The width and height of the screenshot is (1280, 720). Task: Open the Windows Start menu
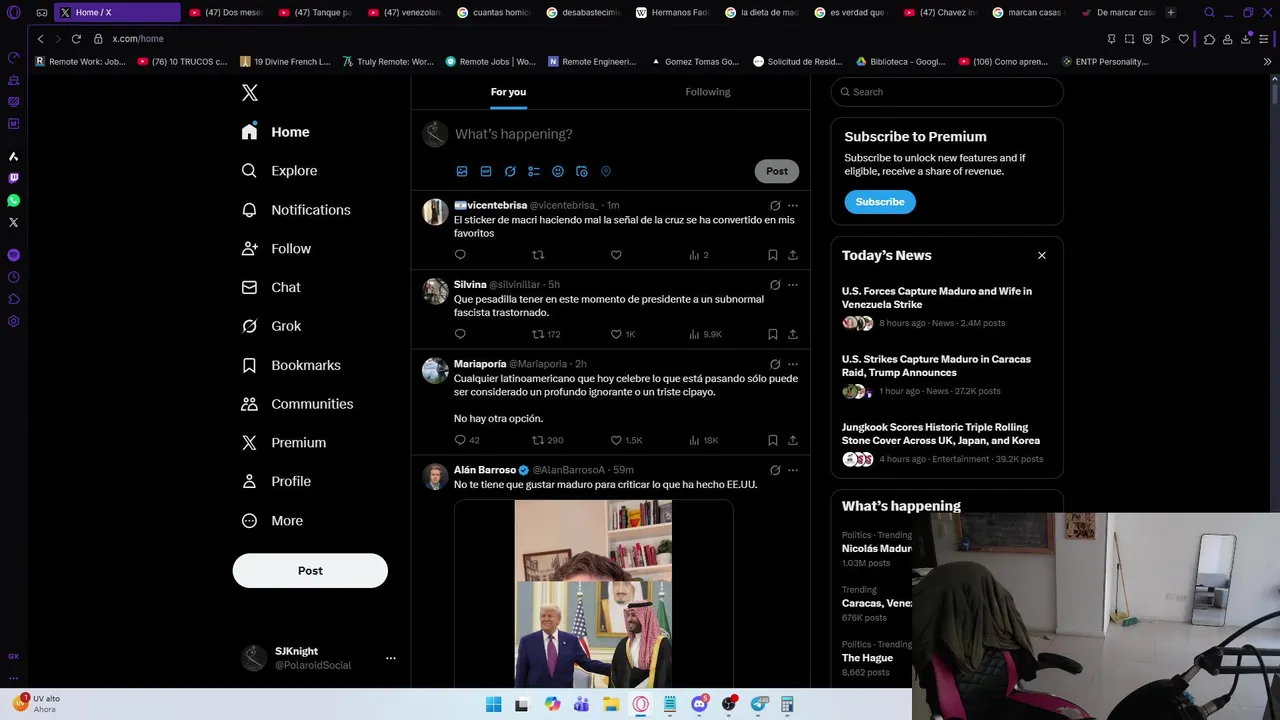pos(493,705)
